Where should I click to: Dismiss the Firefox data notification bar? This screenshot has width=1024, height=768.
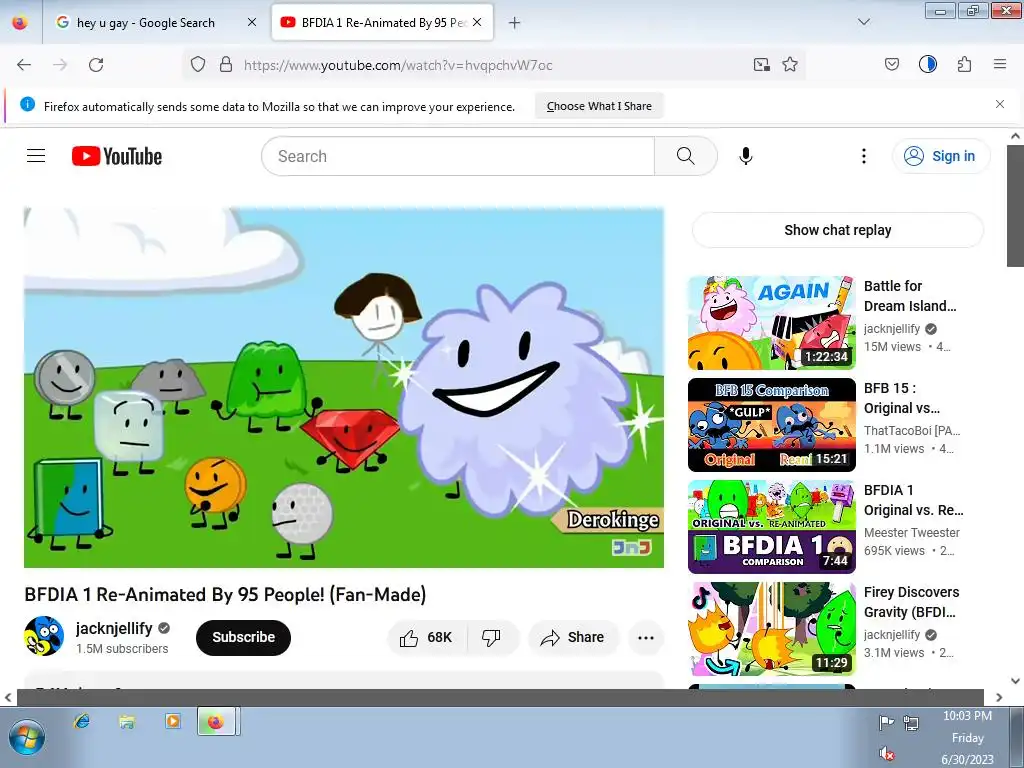point(1000,104)
